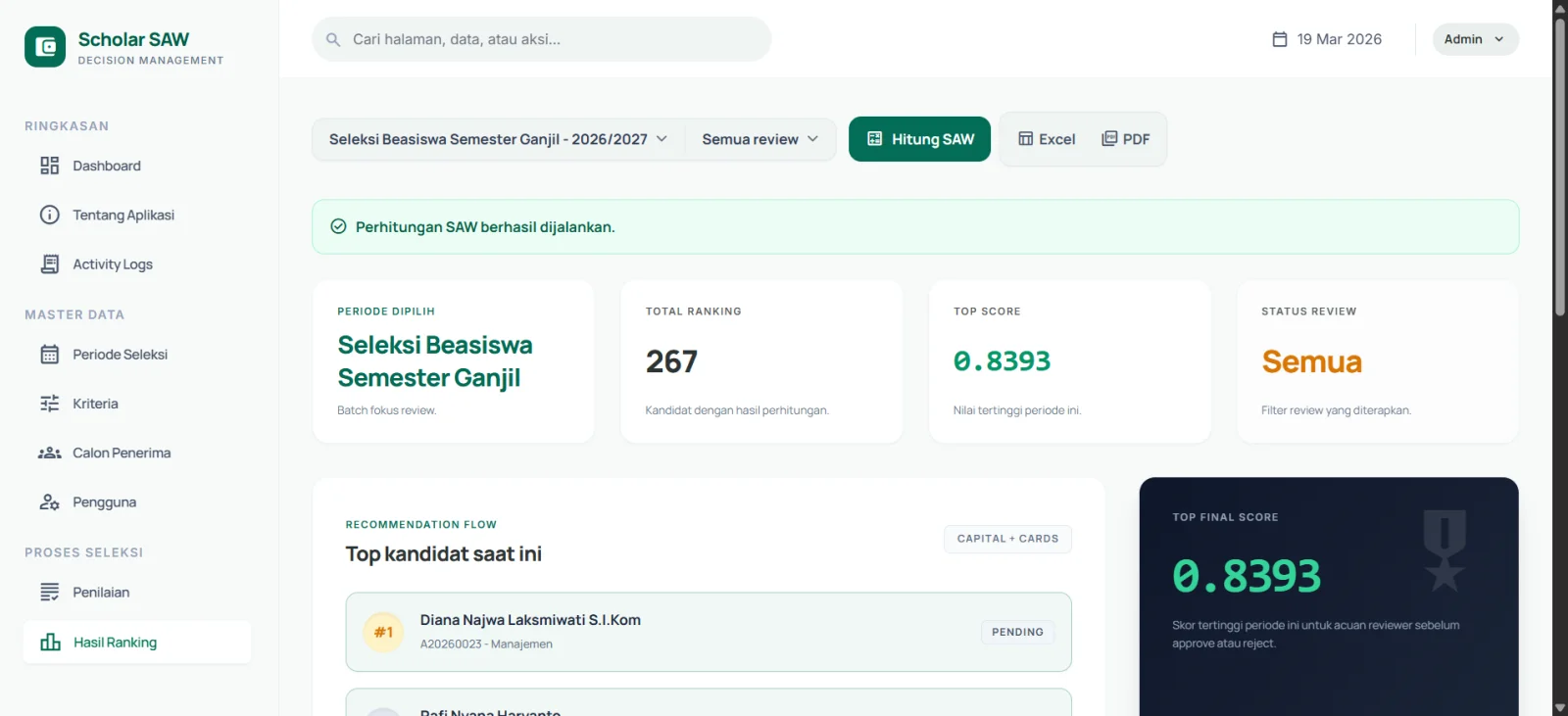This screenshot has height=716, width=1568.
Task: Click the Dashboard grid icon
Action: click(x=50, y=166)
